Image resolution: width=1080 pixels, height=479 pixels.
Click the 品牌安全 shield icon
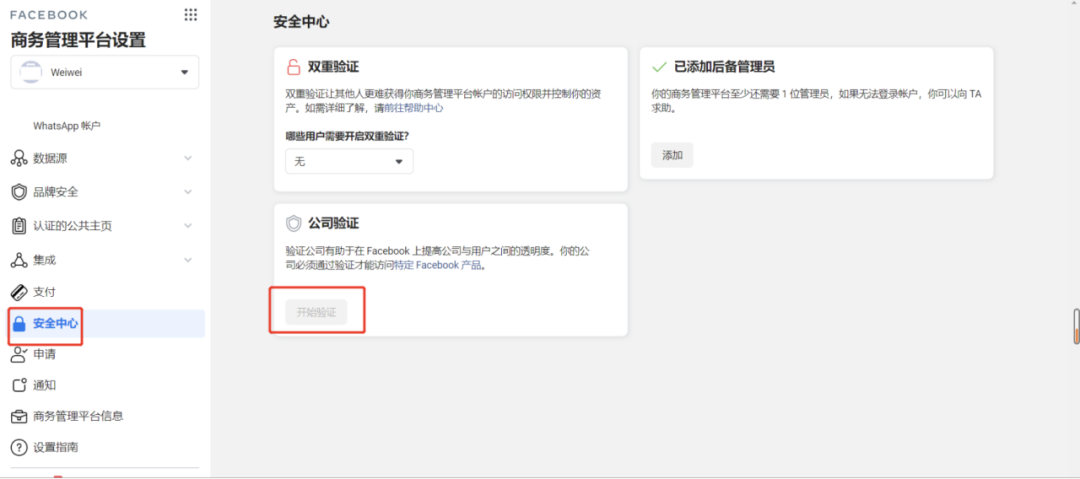(x=19, y=192)
